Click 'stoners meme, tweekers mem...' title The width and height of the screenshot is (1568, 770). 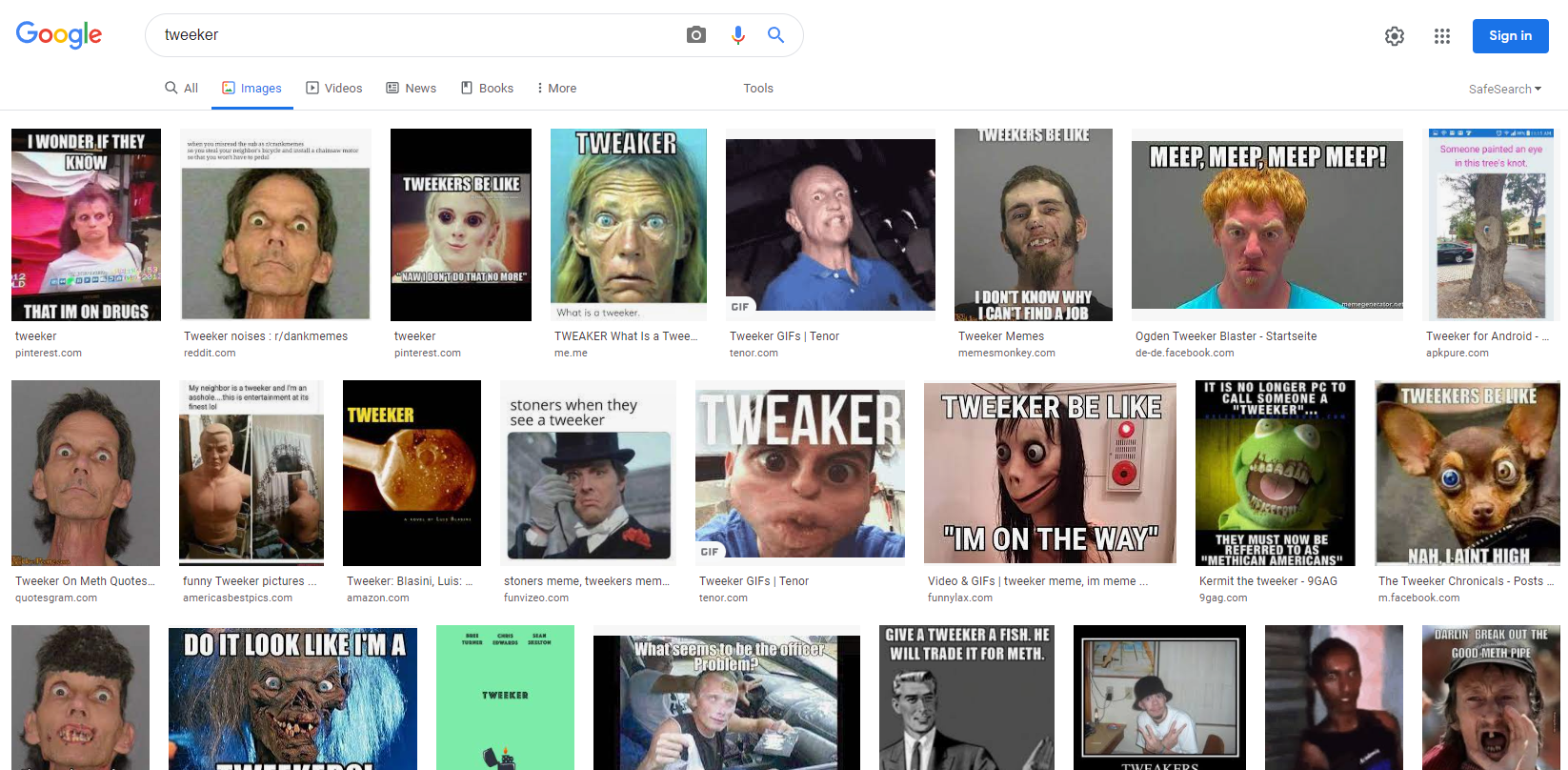point(587,581)
